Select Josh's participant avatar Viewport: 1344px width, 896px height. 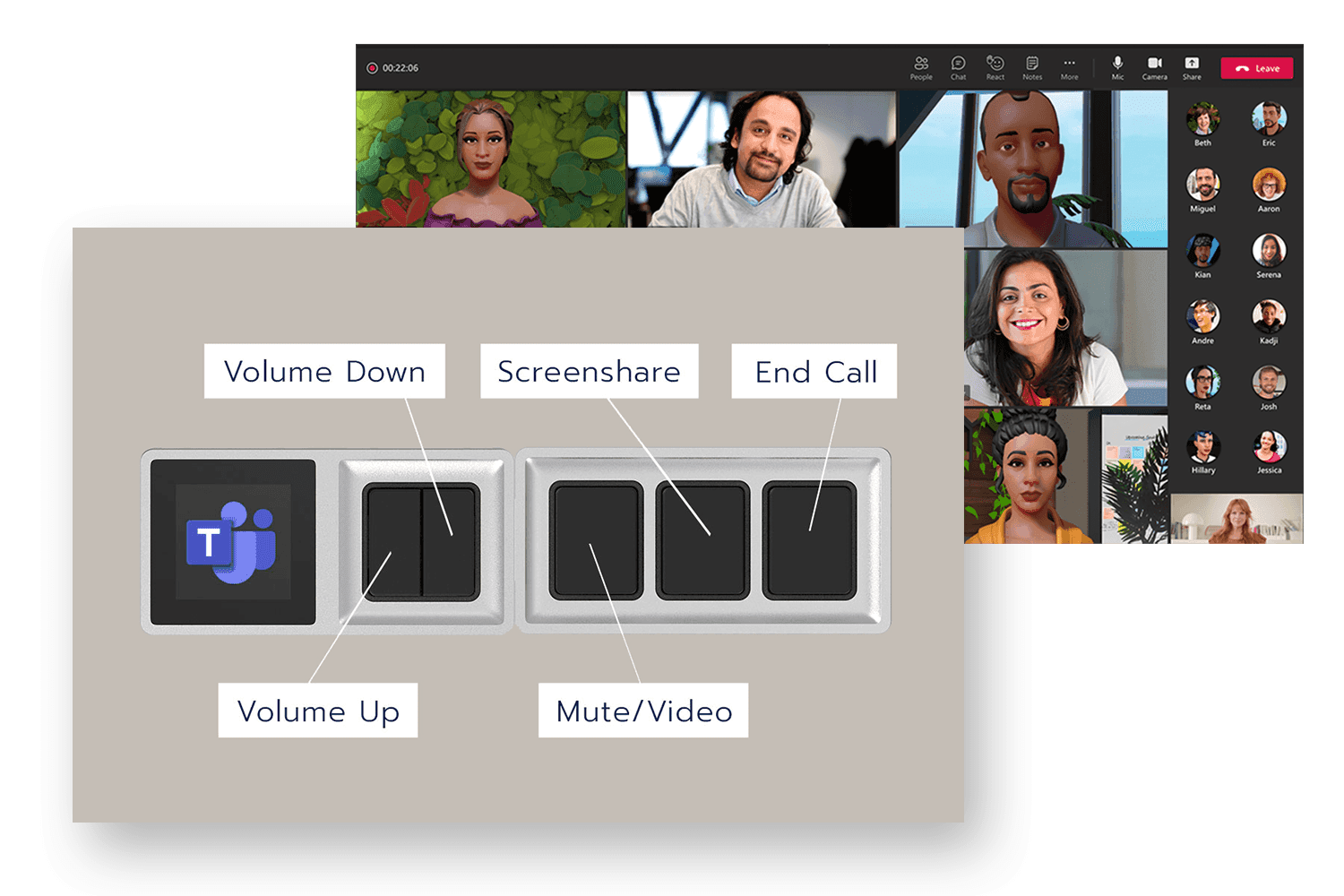(1269, 383)
